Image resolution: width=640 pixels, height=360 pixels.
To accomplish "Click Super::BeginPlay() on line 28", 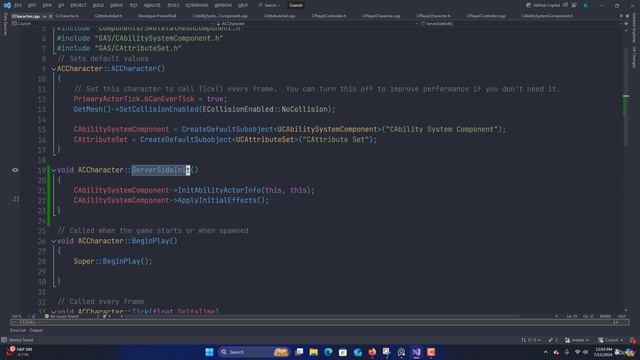I will (113, 261).
